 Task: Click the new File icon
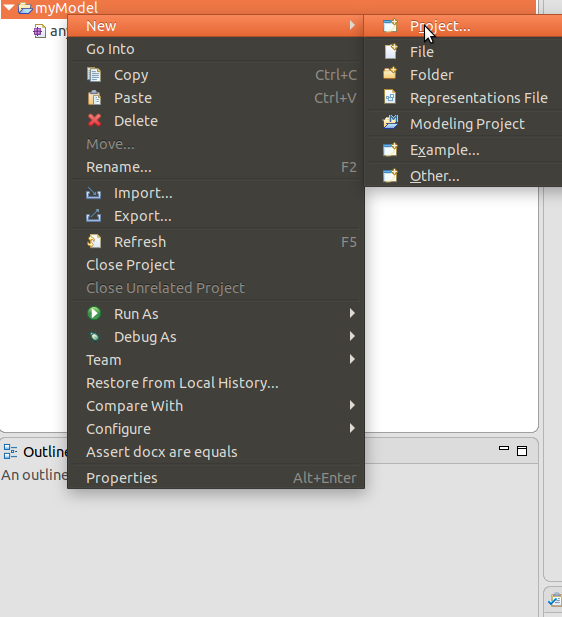click(391, 52)
